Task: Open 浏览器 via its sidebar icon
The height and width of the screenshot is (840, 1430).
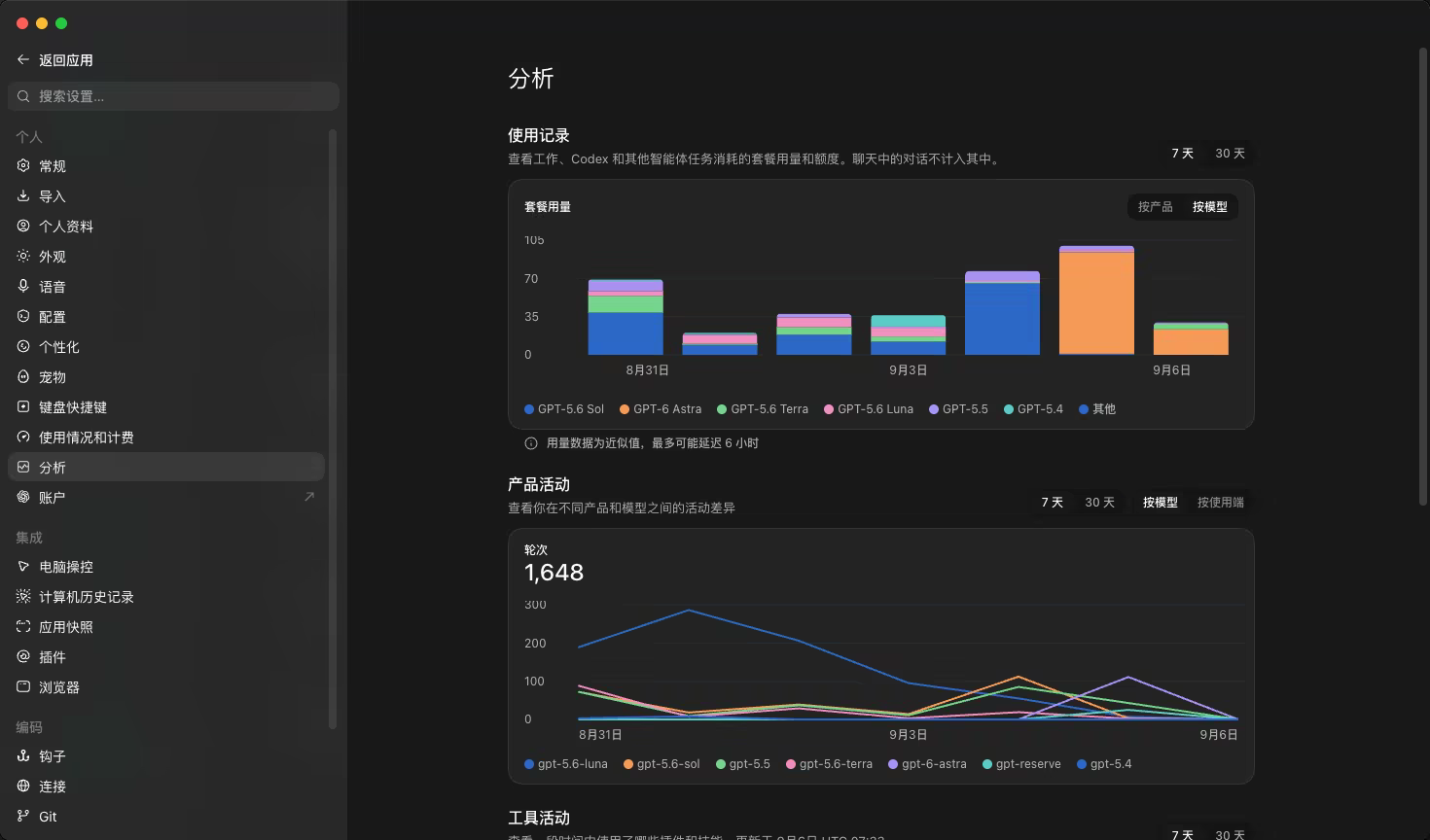Action: point(23,687)
